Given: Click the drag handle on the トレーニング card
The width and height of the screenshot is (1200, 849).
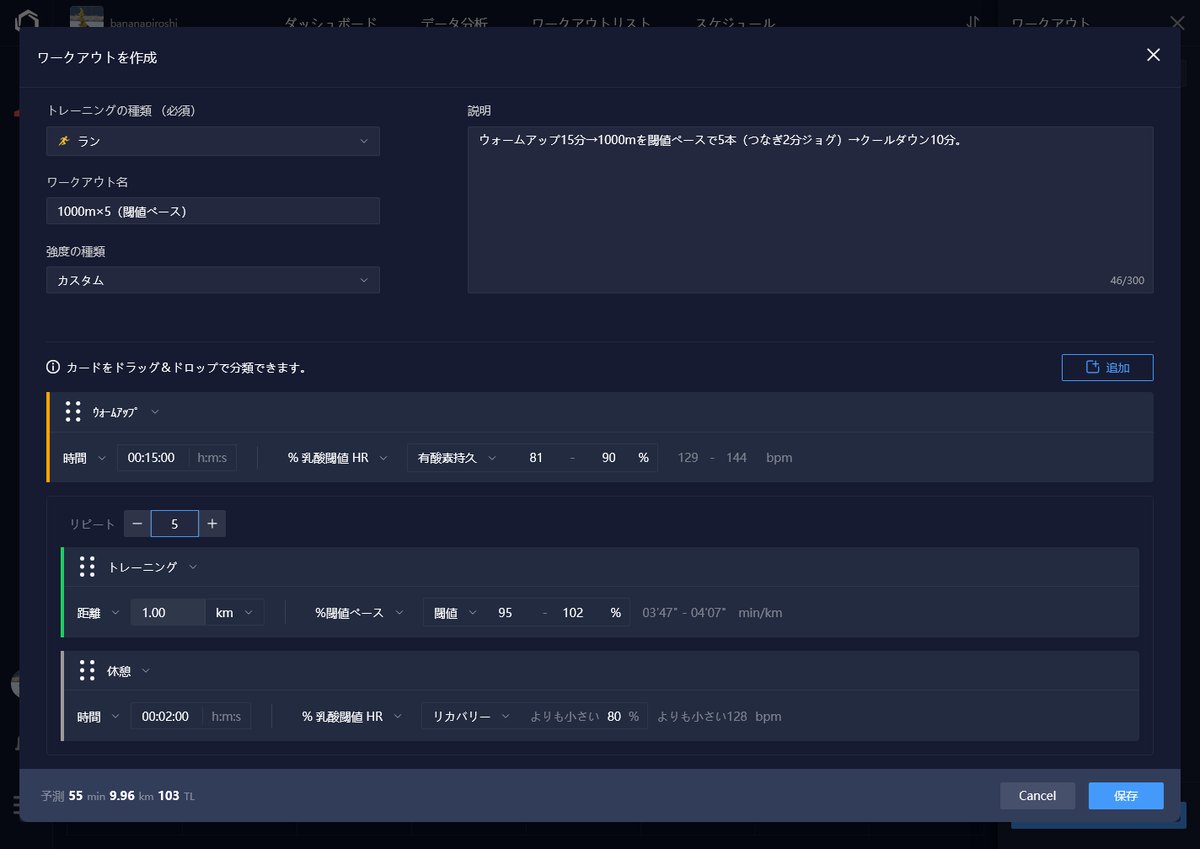Looking at the screenshot, I should coord(87,567).
